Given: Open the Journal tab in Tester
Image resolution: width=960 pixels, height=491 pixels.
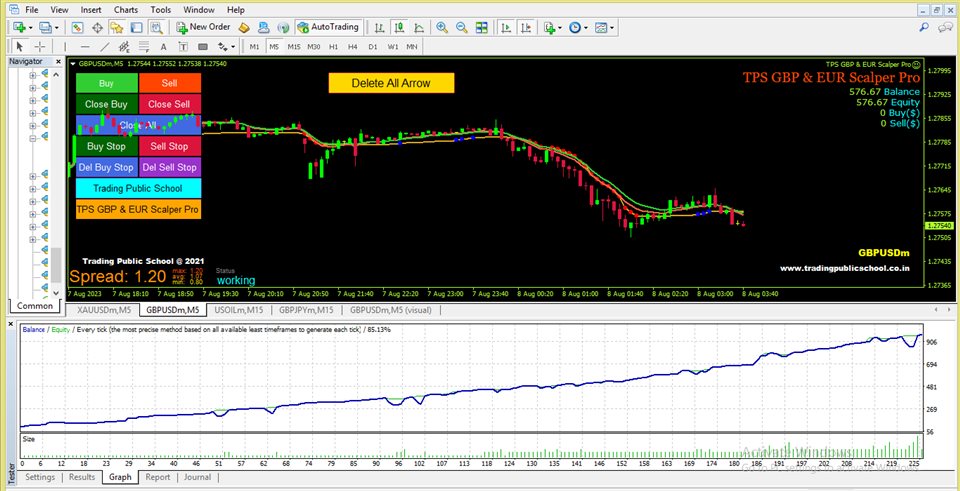Looking at the screenshot, I should pos(197,477).
